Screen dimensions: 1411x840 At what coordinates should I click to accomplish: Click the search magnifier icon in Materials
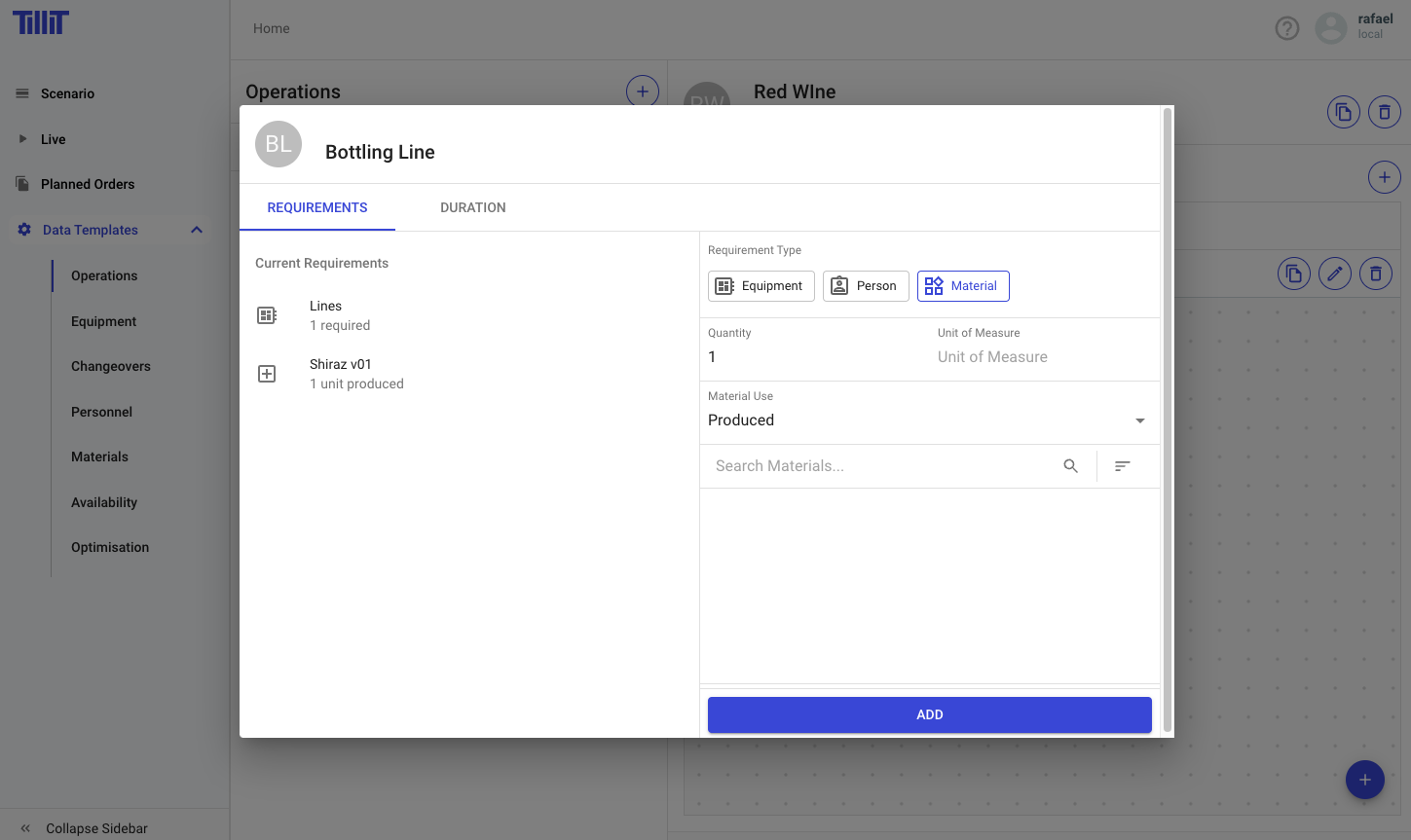1070,466
